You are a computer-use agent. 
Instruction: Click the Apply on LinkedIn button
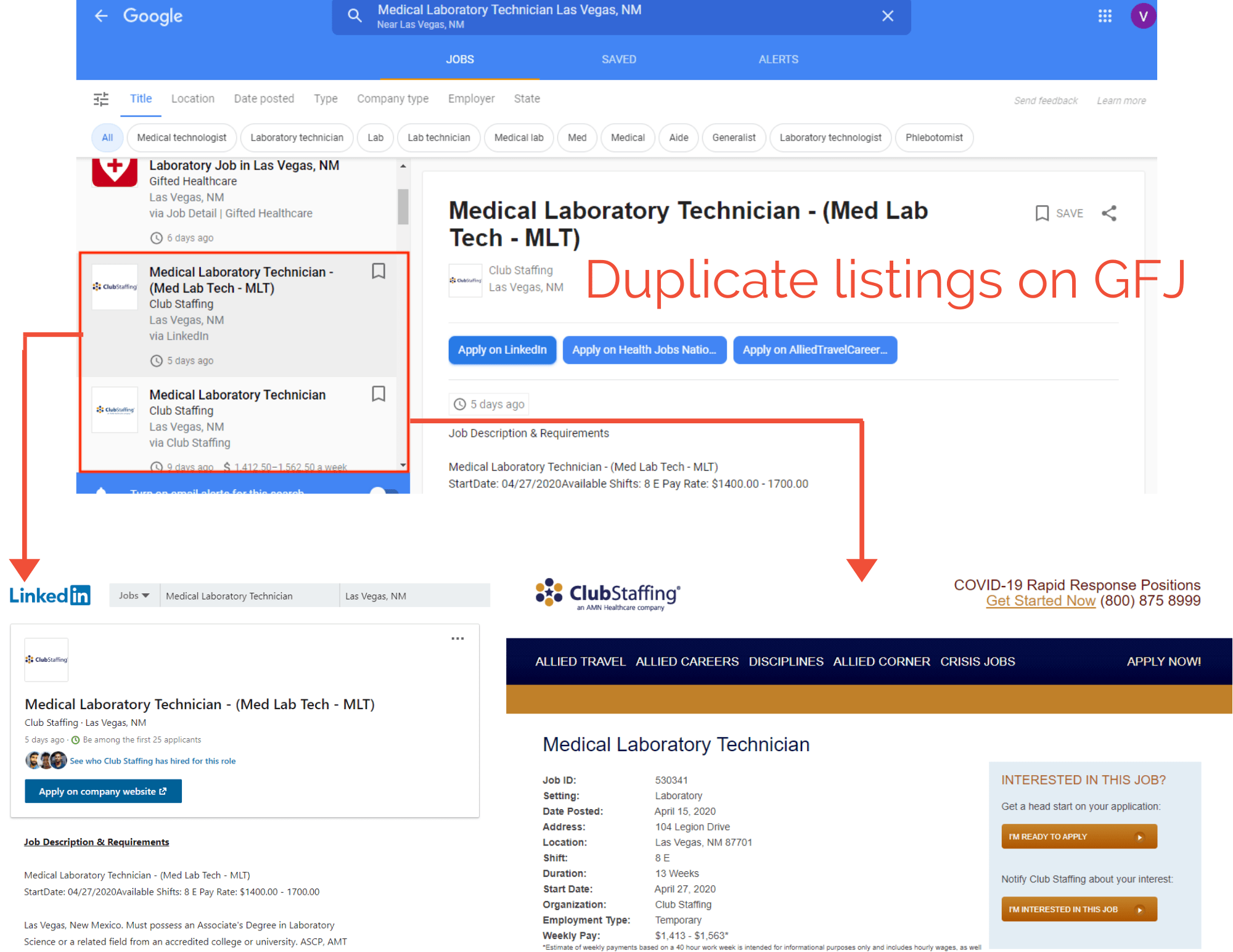pyautogui.click(x=502, y=350)
